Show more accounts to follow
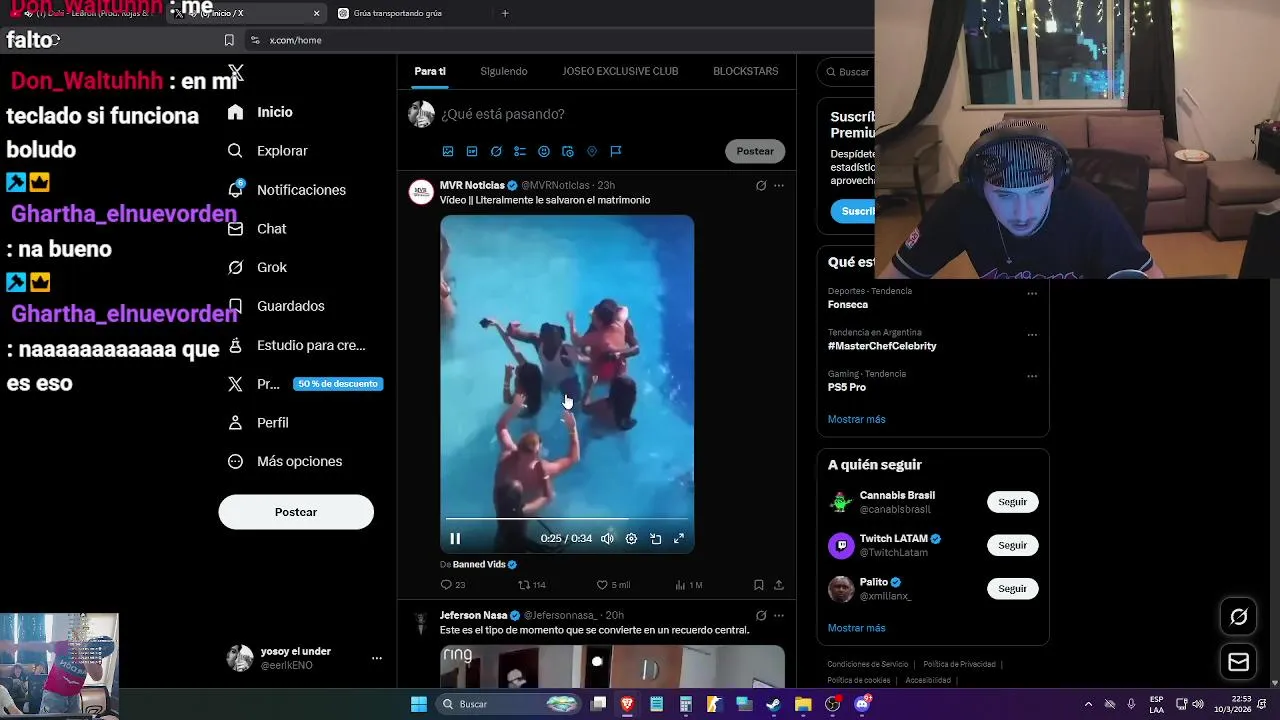This screenshot has width=1280, height=720. point(856,628)
